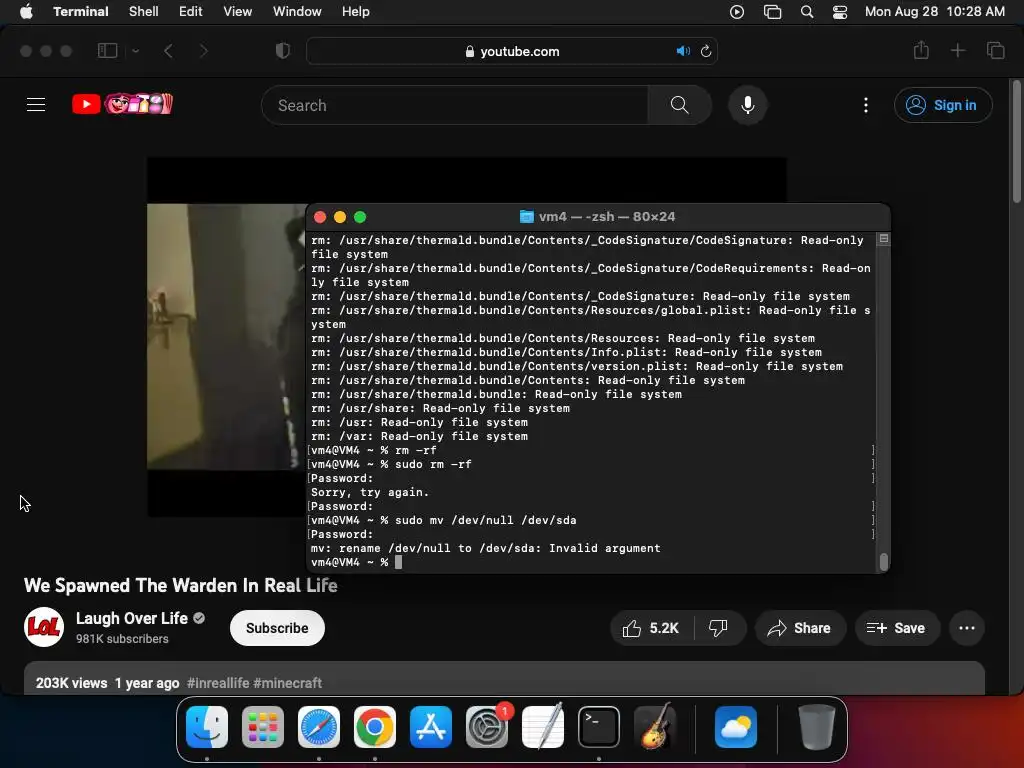Click the Safari page vertical scrollbar
Image resolution: width=1024 pixels, height=768 pixels.
tap(1016, 141)
